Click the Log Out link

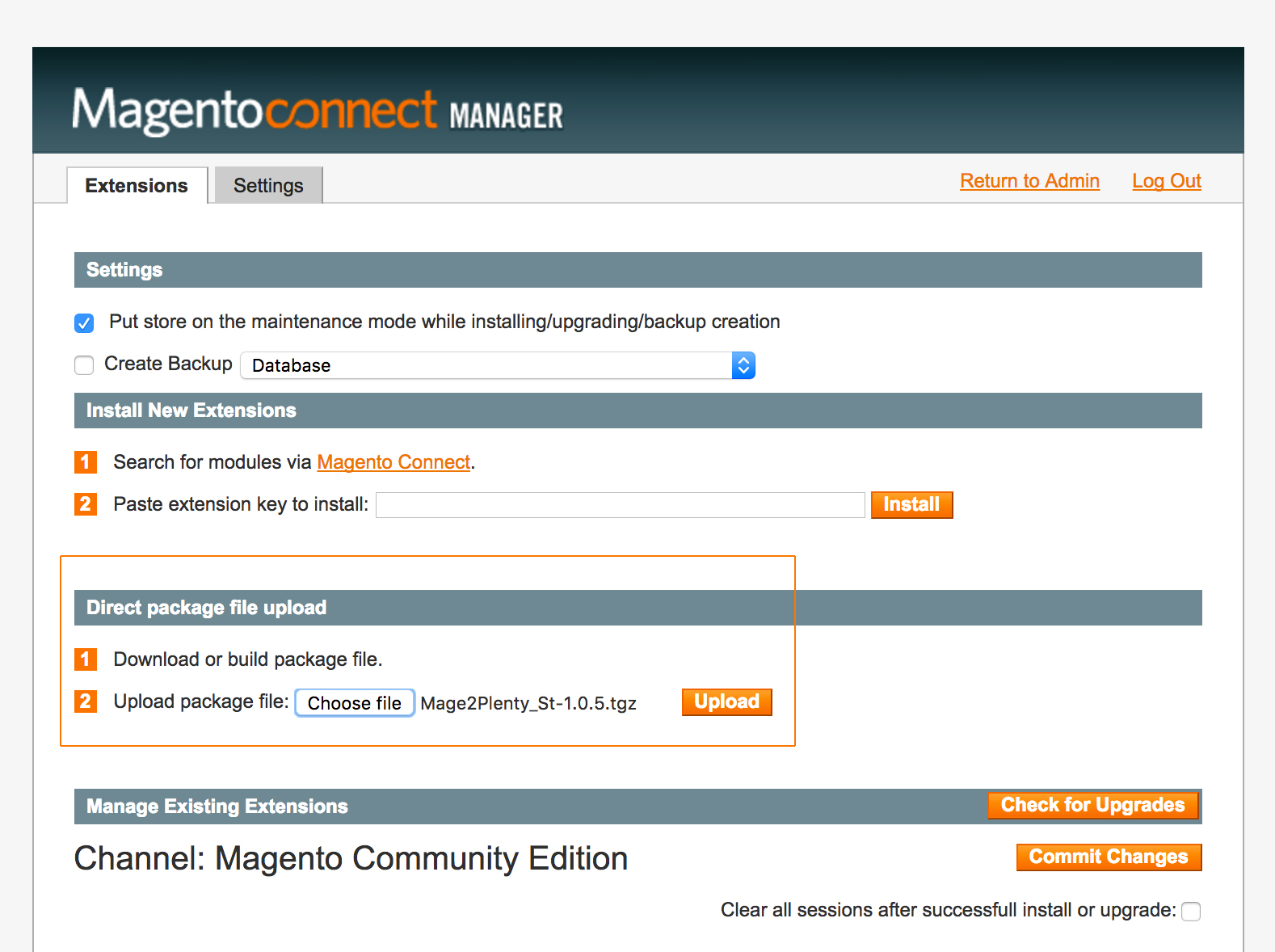[1166, 181]
